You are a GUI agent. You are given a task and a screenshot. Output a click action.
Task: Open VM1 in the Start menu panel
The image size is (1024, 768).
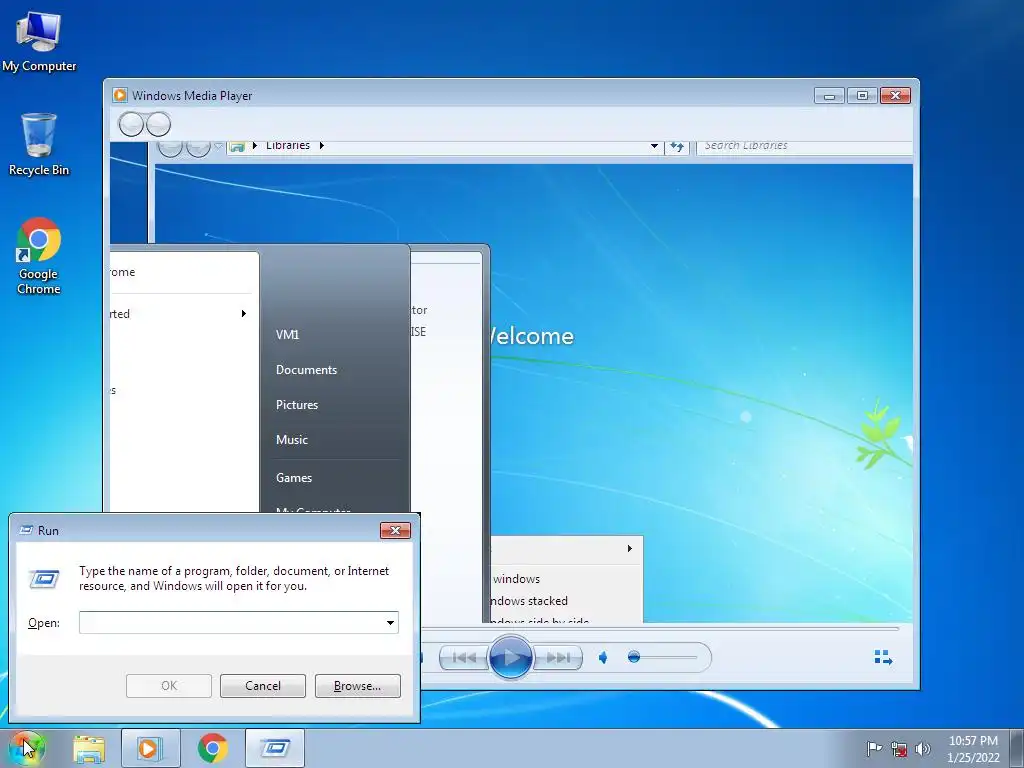287,334
